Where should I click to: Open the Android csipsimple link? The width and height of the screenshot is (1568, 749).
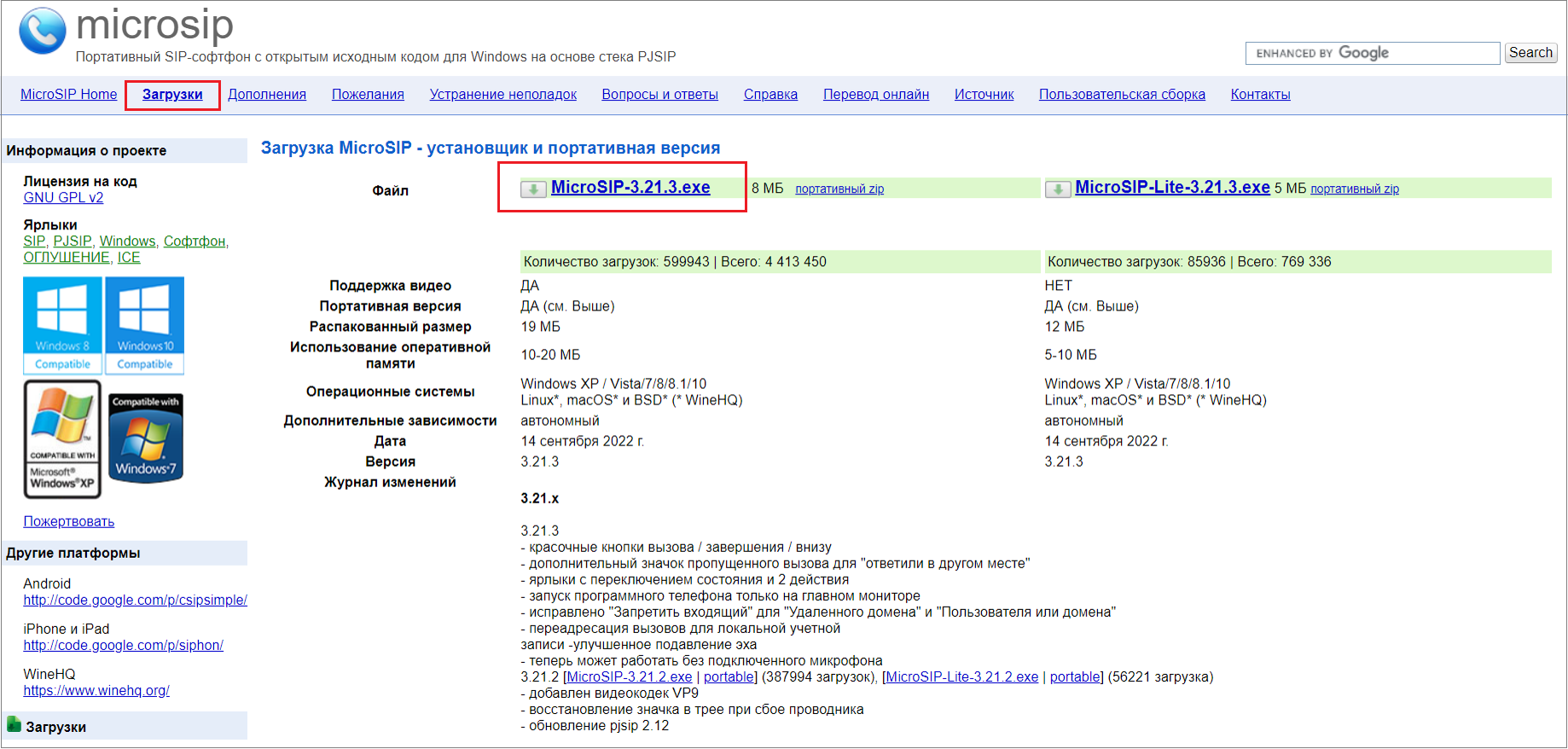pyautogui.click(x=135, y=601)
